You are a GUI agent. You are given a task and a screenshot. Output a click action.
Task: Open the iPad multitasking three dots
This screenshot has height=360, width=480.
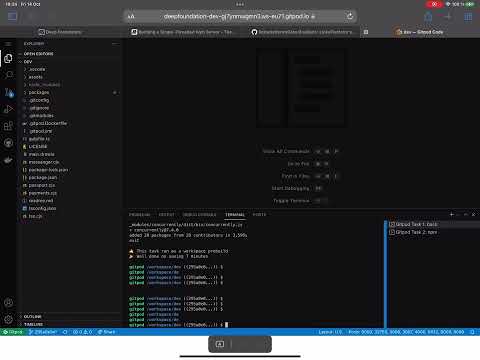(240, 4)
